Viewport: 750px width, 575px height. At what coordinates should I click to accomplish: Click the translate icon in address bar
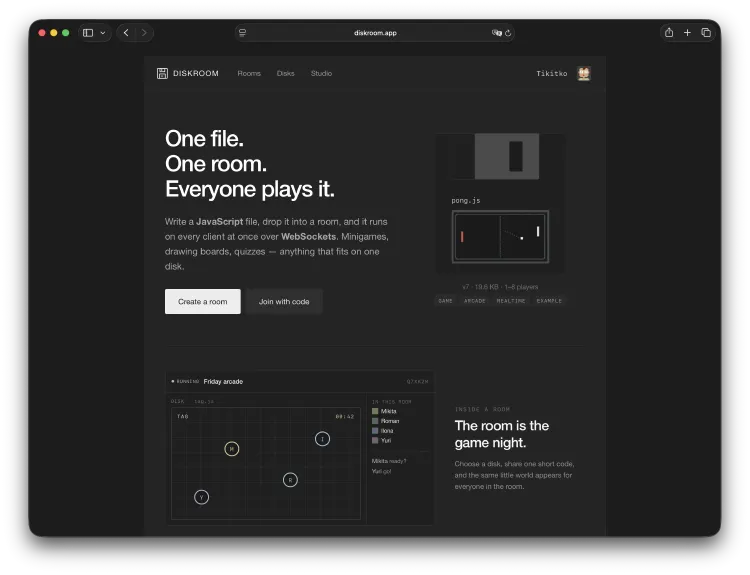point(496,33)
